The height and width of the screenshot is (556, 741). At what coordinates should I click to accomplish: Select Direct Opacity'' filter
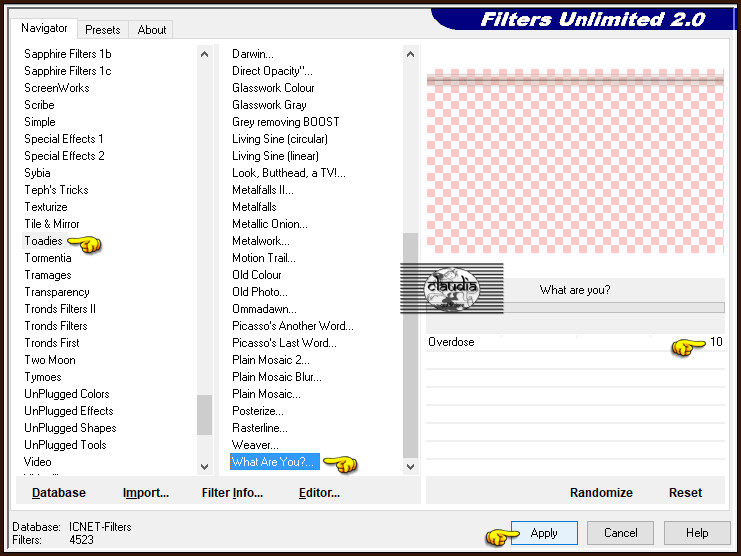pyautogui.click(x=272, y=71)
